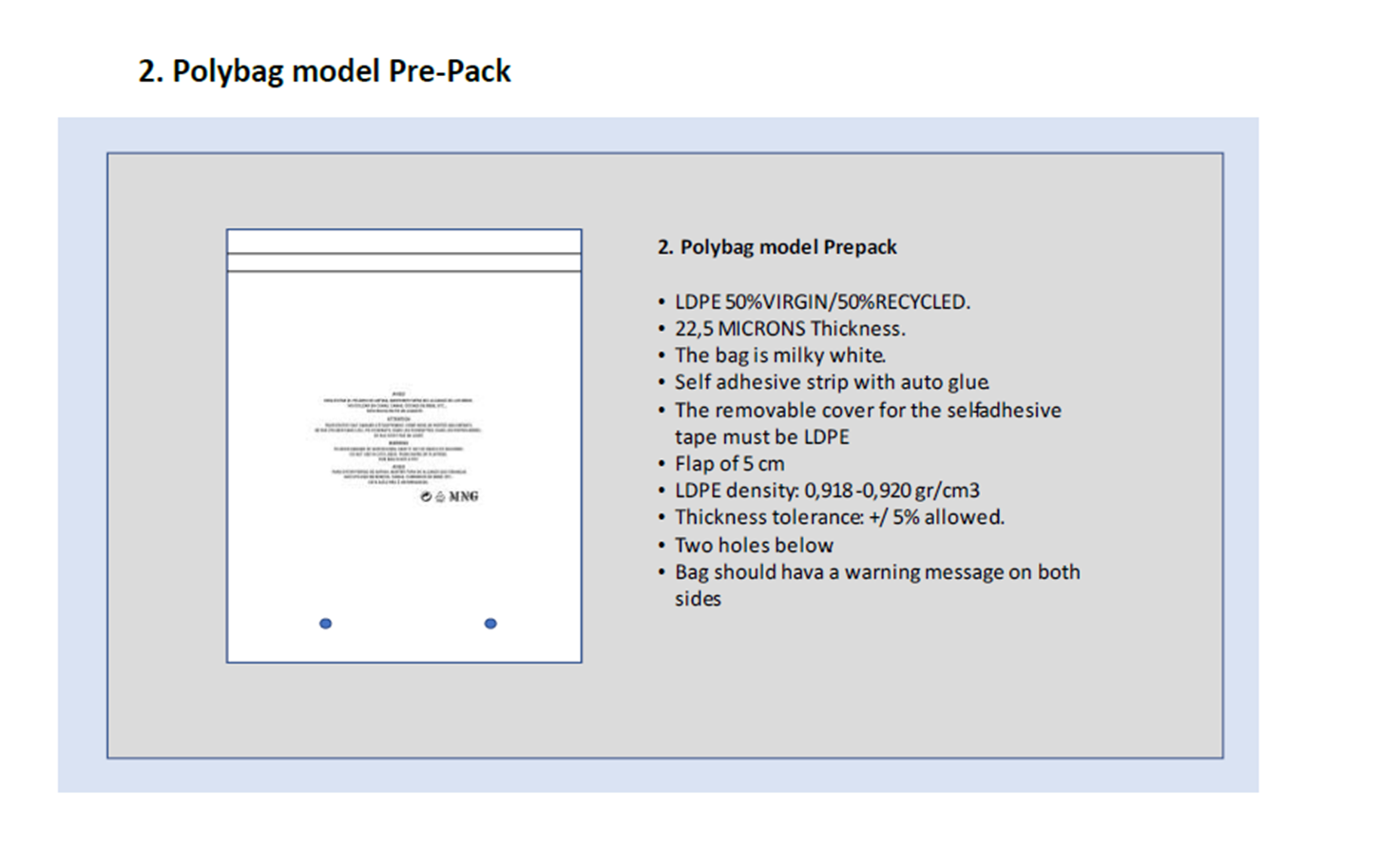Click "Bag should hava a warning message" line
Screen dimensions: 1400x849
[876, 572]
